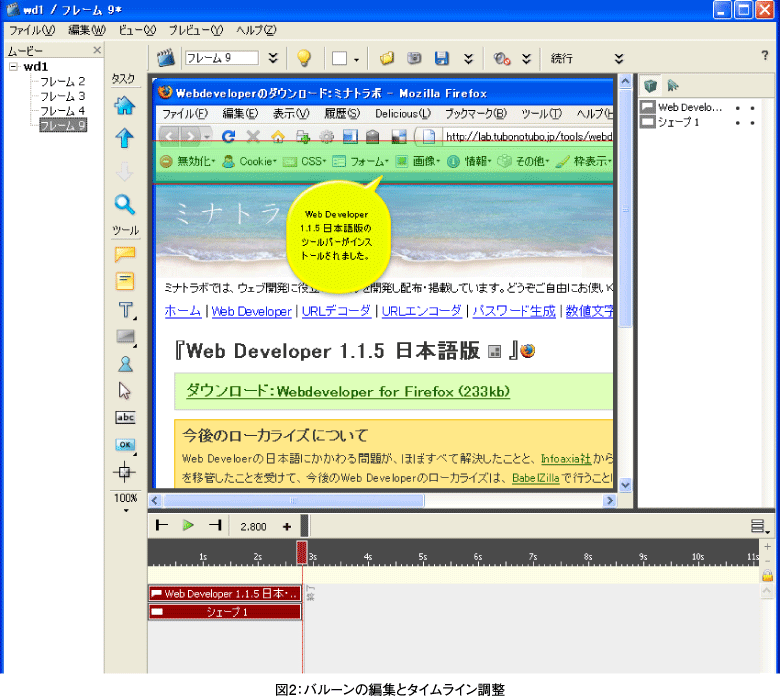Open the 3D cube objects tab
The image size is (780, 700).
[x=650, y=86]
